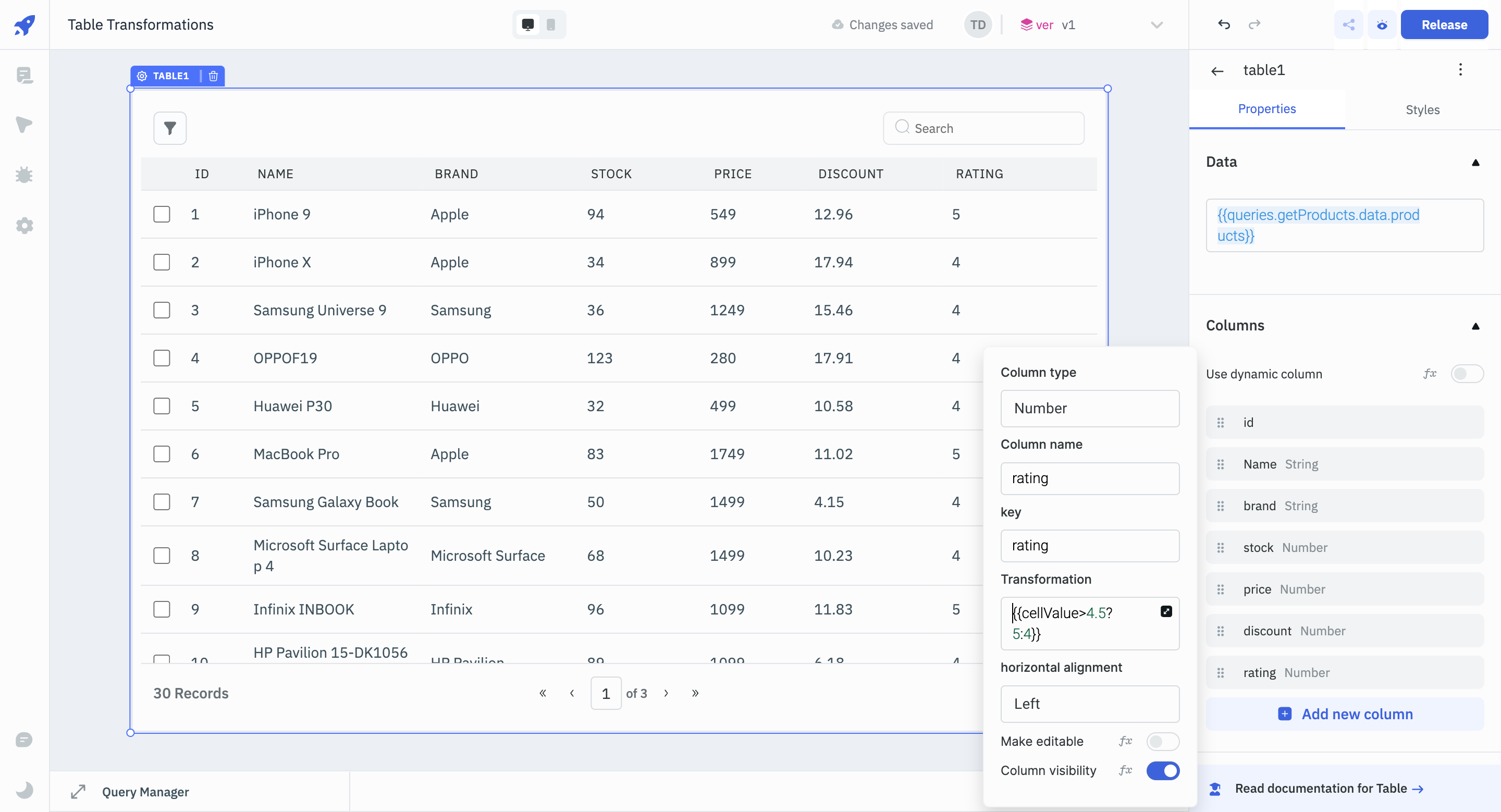This screenshot has height=812, width=1501.
Task: Open horizontal alignment Left dropdown
Action: click(x=1090, y=704)
